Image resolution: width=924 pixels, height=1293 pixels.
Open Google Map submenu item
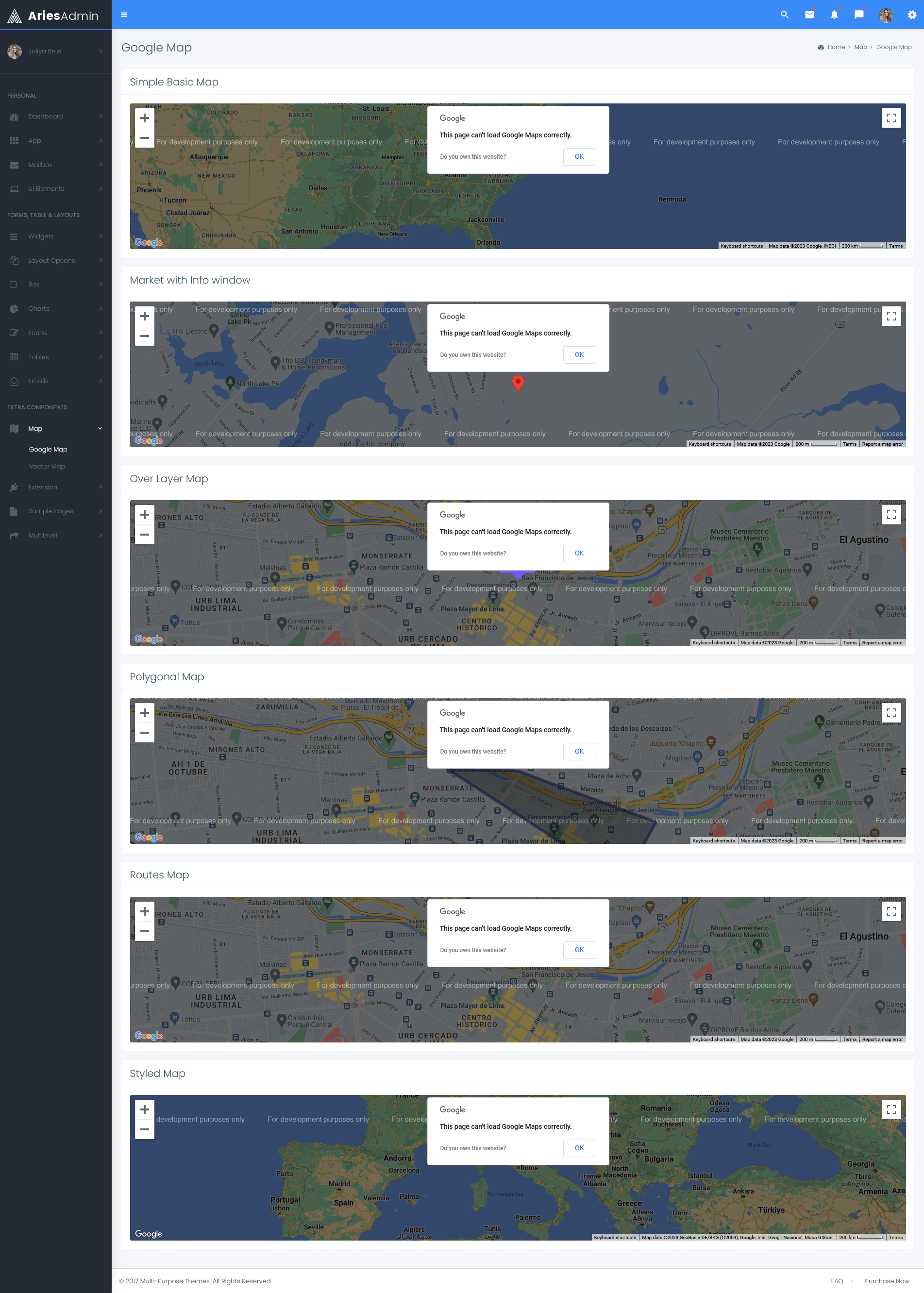point(48,450)
